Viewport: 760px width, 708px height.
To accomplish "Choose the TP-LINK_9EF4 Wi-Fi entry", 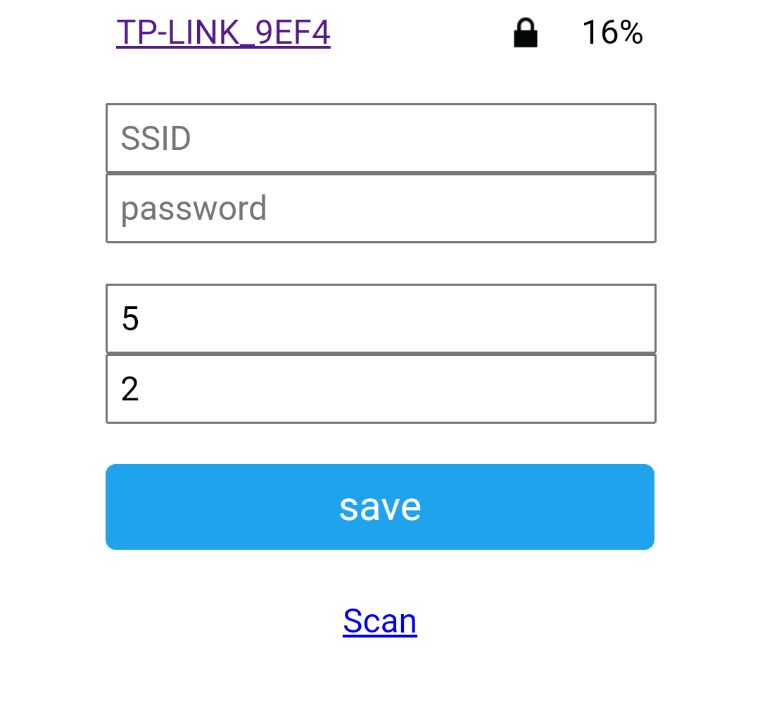I will tap(223, 33).
